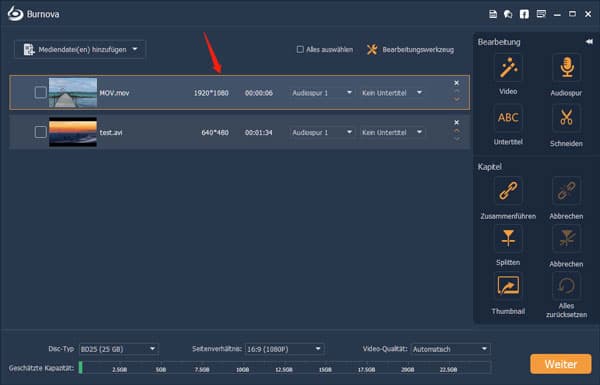Image resolution: width=600 pixels, height=385 pixels.
Task: Click the save project icon in title bar
Action: (x=493, y=14)
